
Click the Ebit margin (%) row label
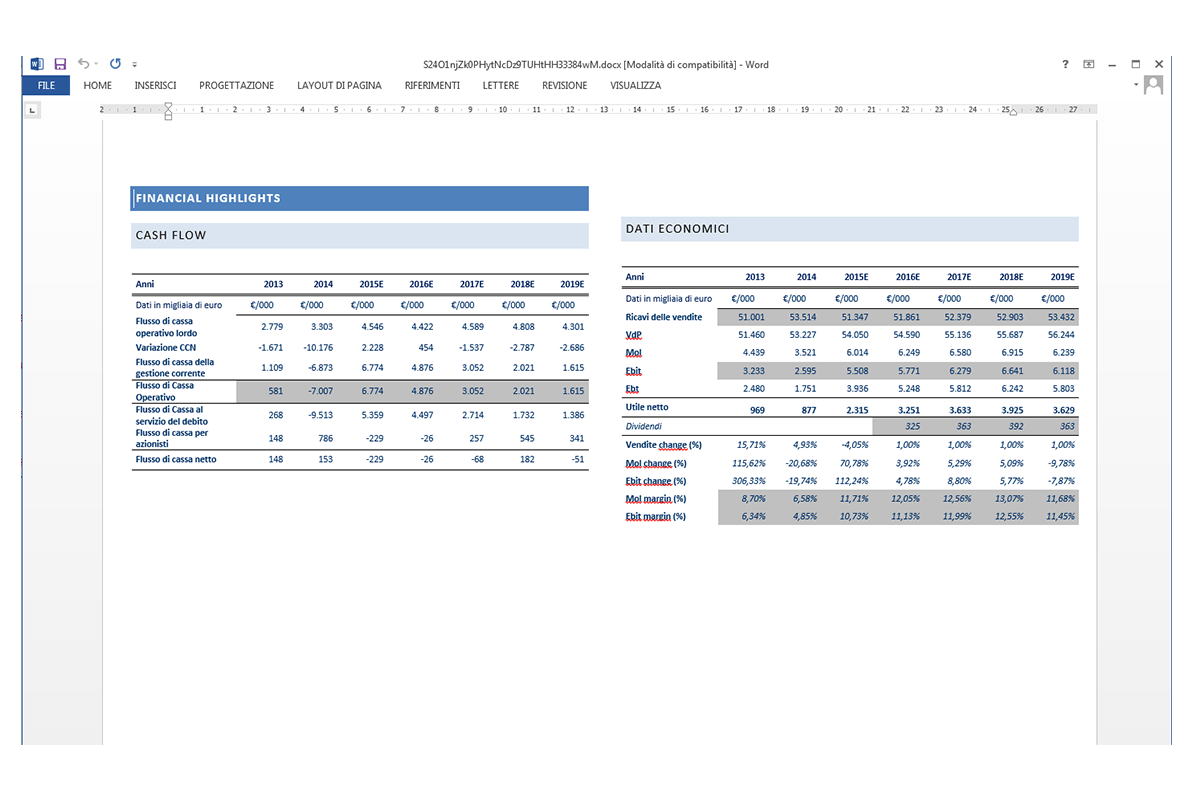tap(655, 516)
